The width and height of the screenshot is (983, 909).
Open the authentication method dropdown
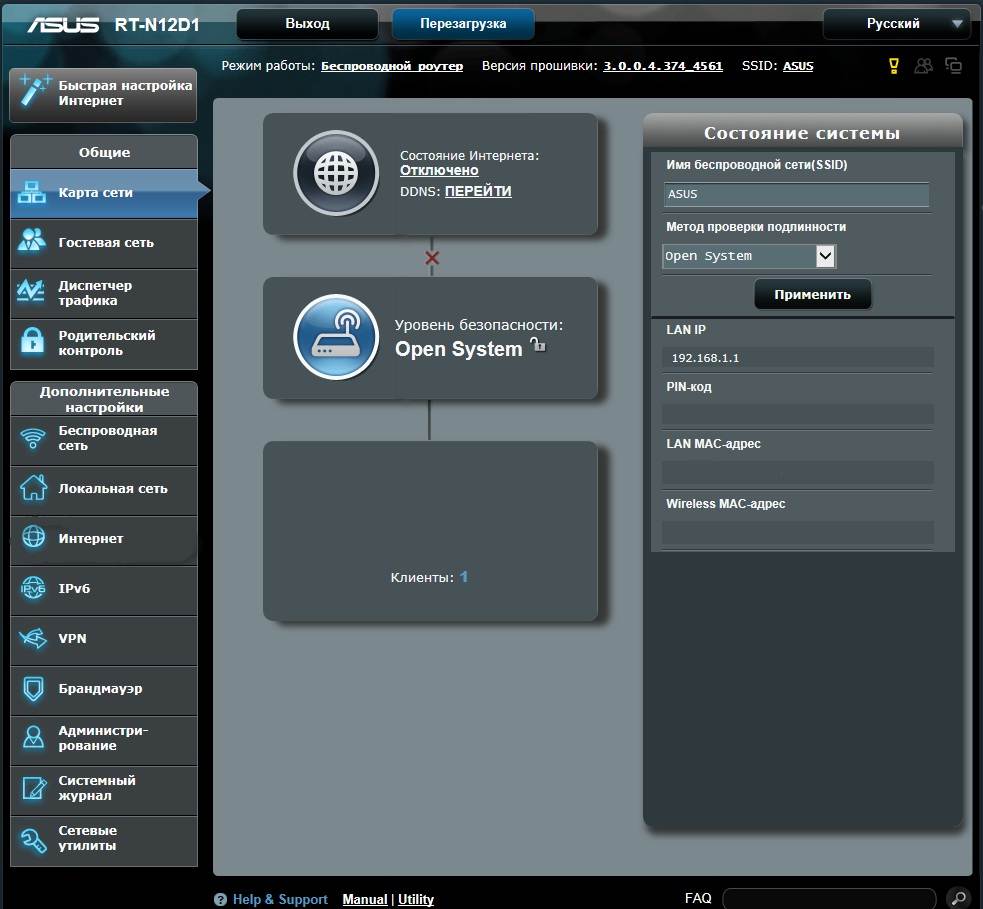click(749, 256)
